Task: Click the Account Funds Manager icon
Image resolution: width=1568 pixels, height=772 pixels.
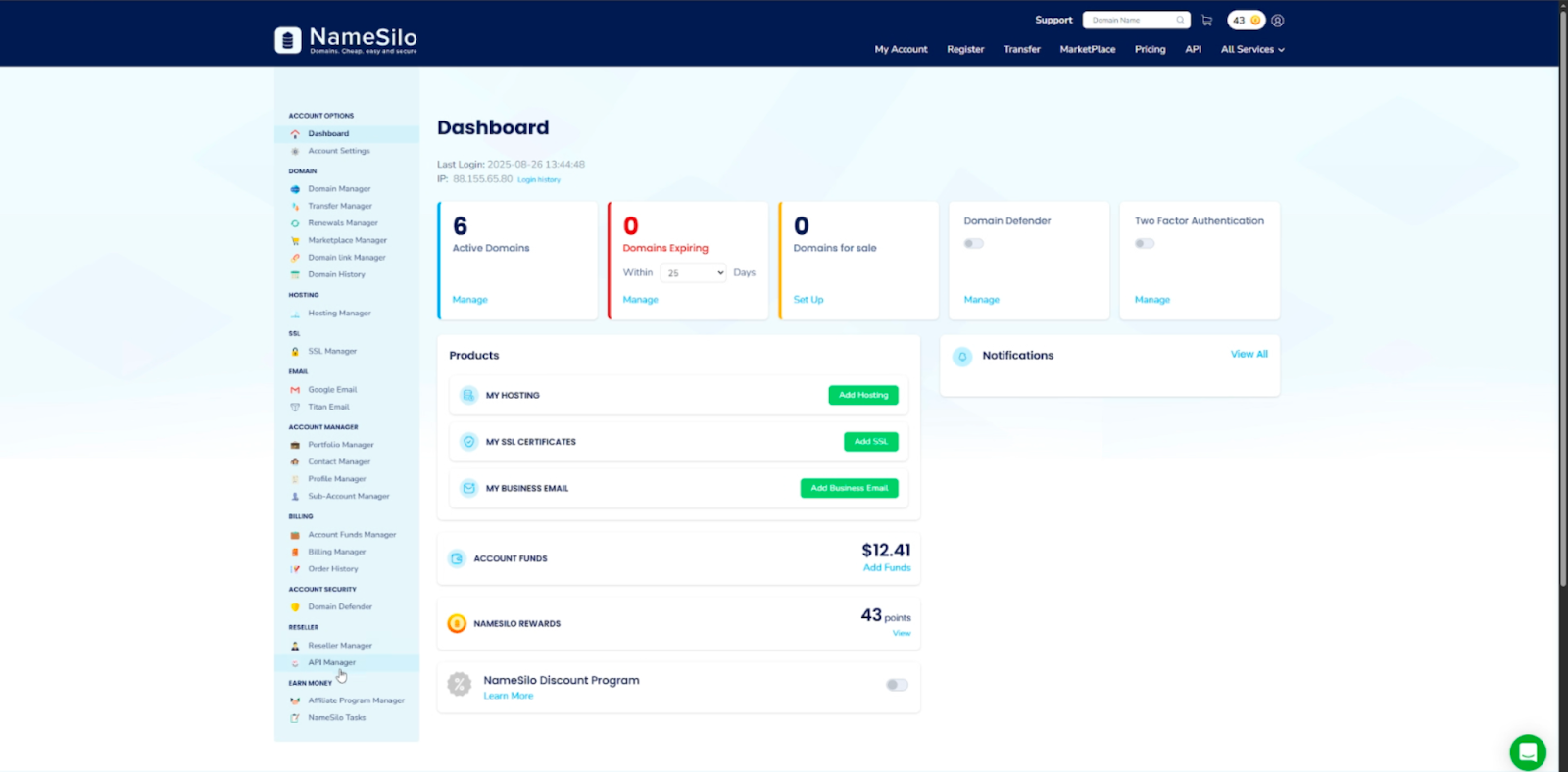Action: coord(295,535)
